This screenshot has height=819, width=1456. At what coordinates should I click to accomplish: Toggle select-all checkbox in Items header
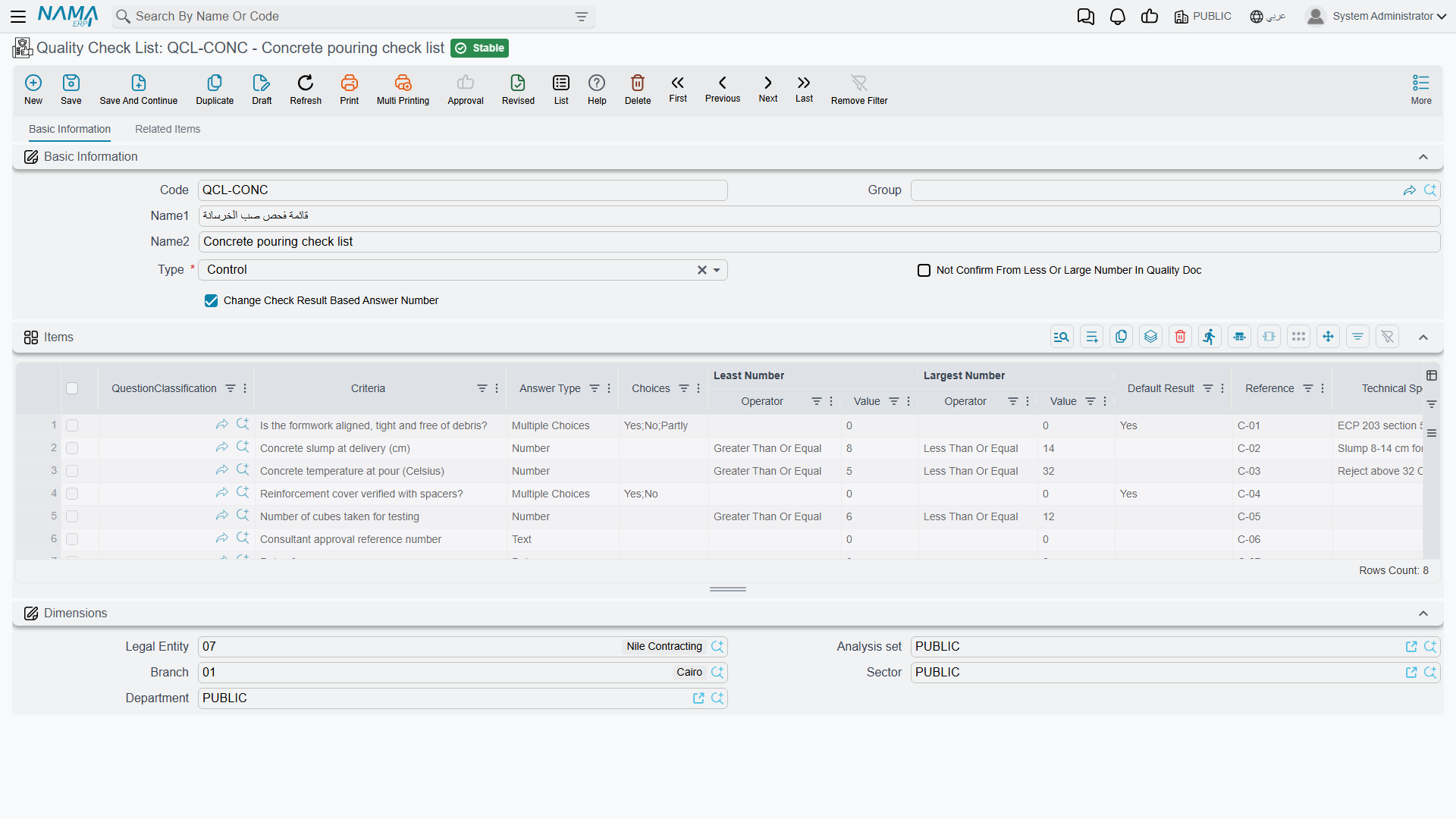(72, 389)
